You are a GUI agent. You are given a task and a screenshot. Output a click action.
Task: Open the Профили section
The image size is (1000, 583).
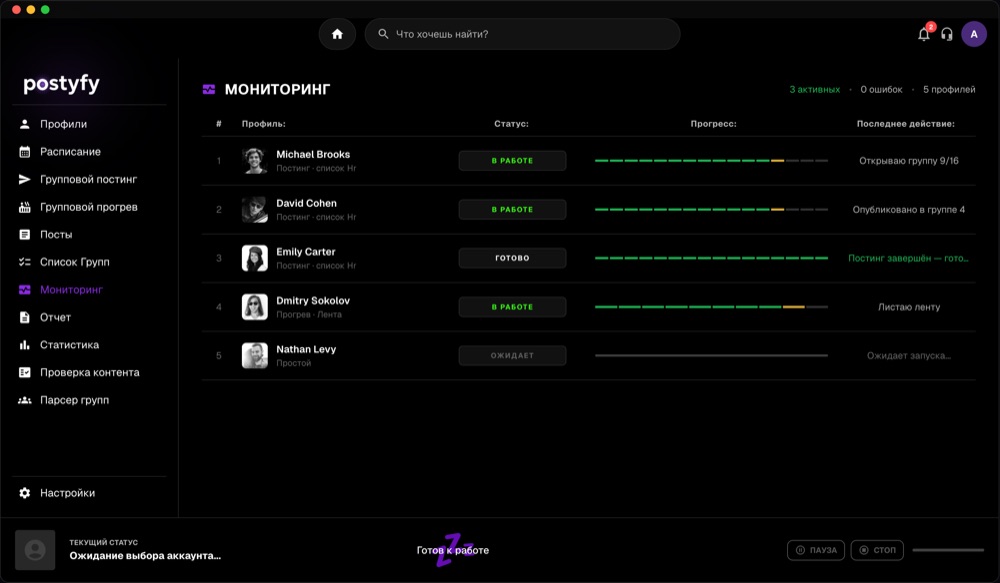[63, 124]
